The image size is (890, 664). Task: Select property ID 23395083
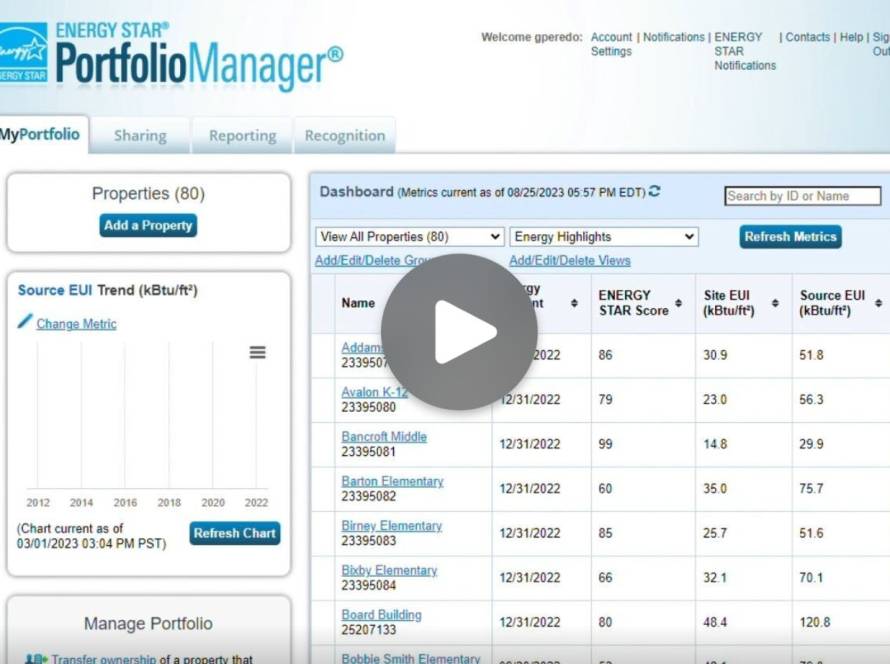pyautogui.click(x=368, y=540)
